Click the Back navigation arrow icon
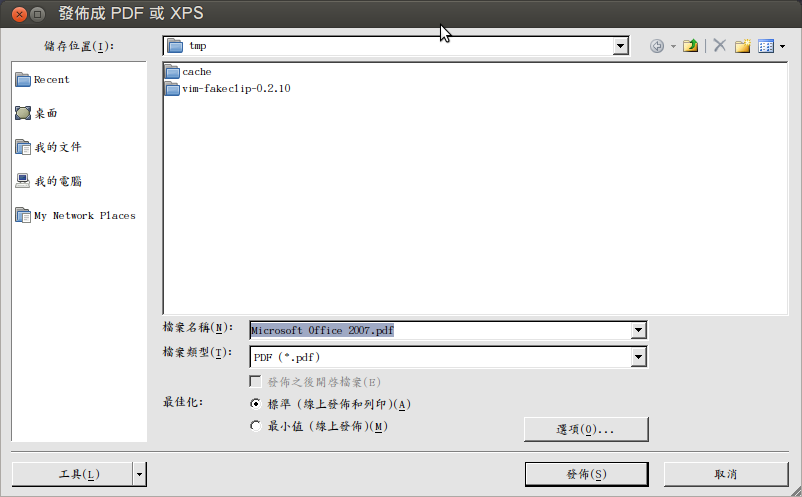 pyautogui.click(x=657, y=46)
